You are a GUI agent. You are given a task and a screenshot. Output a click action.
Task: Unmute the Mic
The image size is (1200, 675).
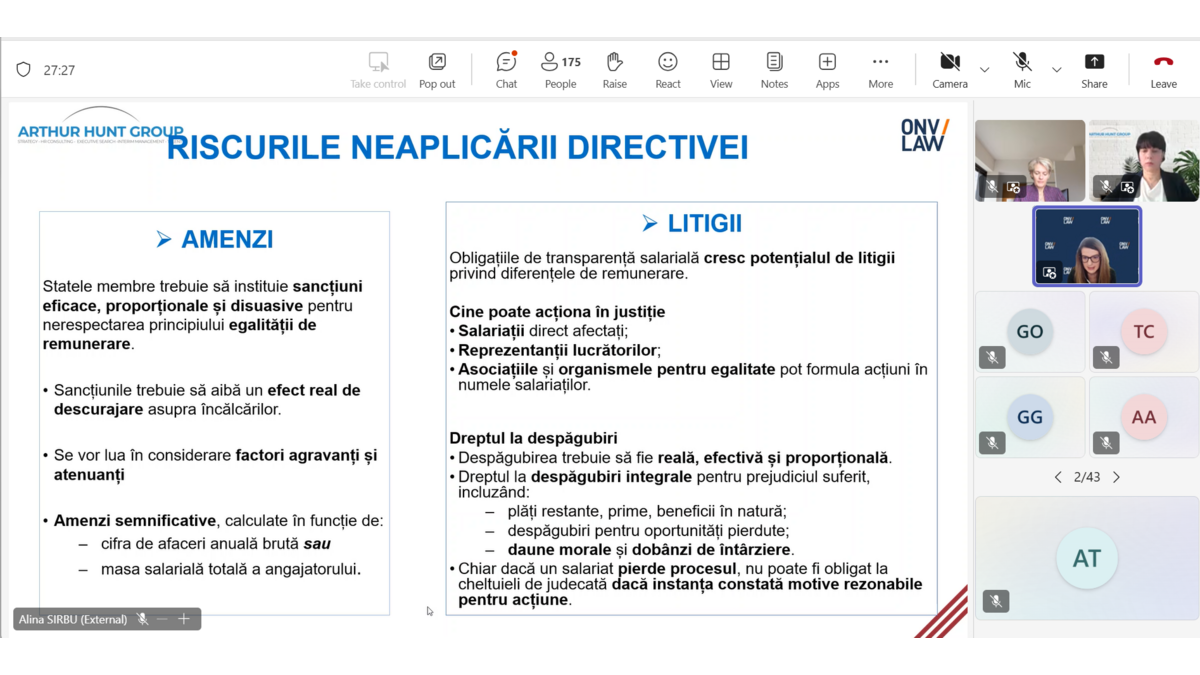1021,70
